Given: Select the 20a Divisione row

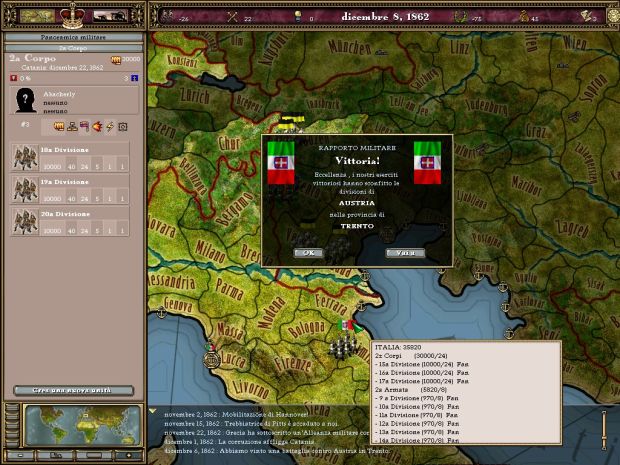Looking at the screenshot, I should [x=70, y=221].
